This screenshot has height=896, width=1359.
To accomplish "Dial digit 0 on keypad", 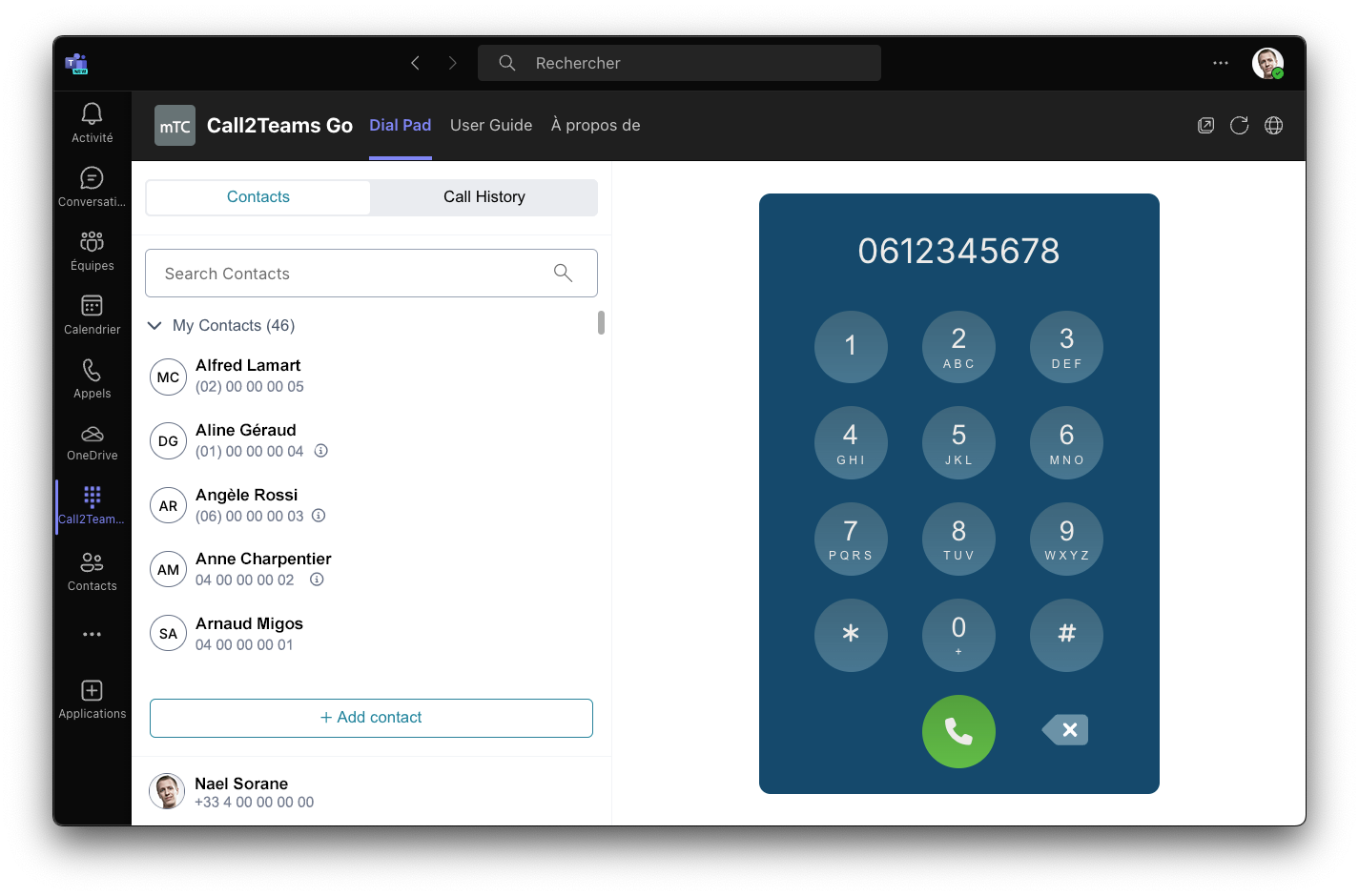I will pos(958,635).
